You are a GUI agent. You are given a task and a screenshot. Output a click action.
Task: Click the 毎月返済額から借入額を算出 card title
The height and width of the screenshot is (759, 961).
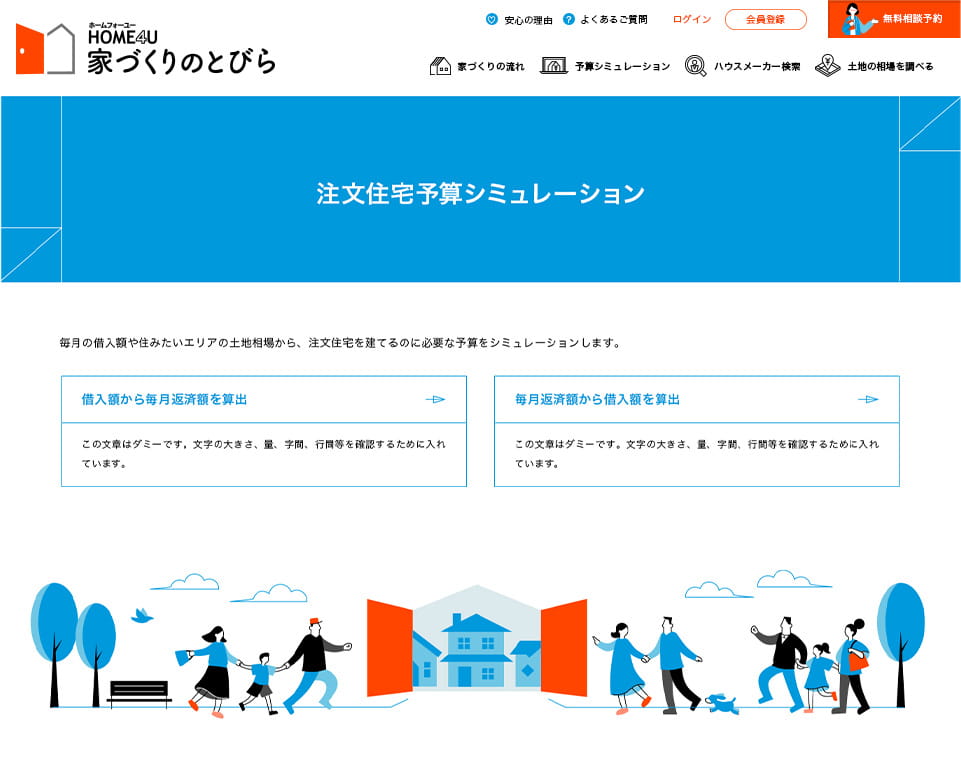[598, 400]
